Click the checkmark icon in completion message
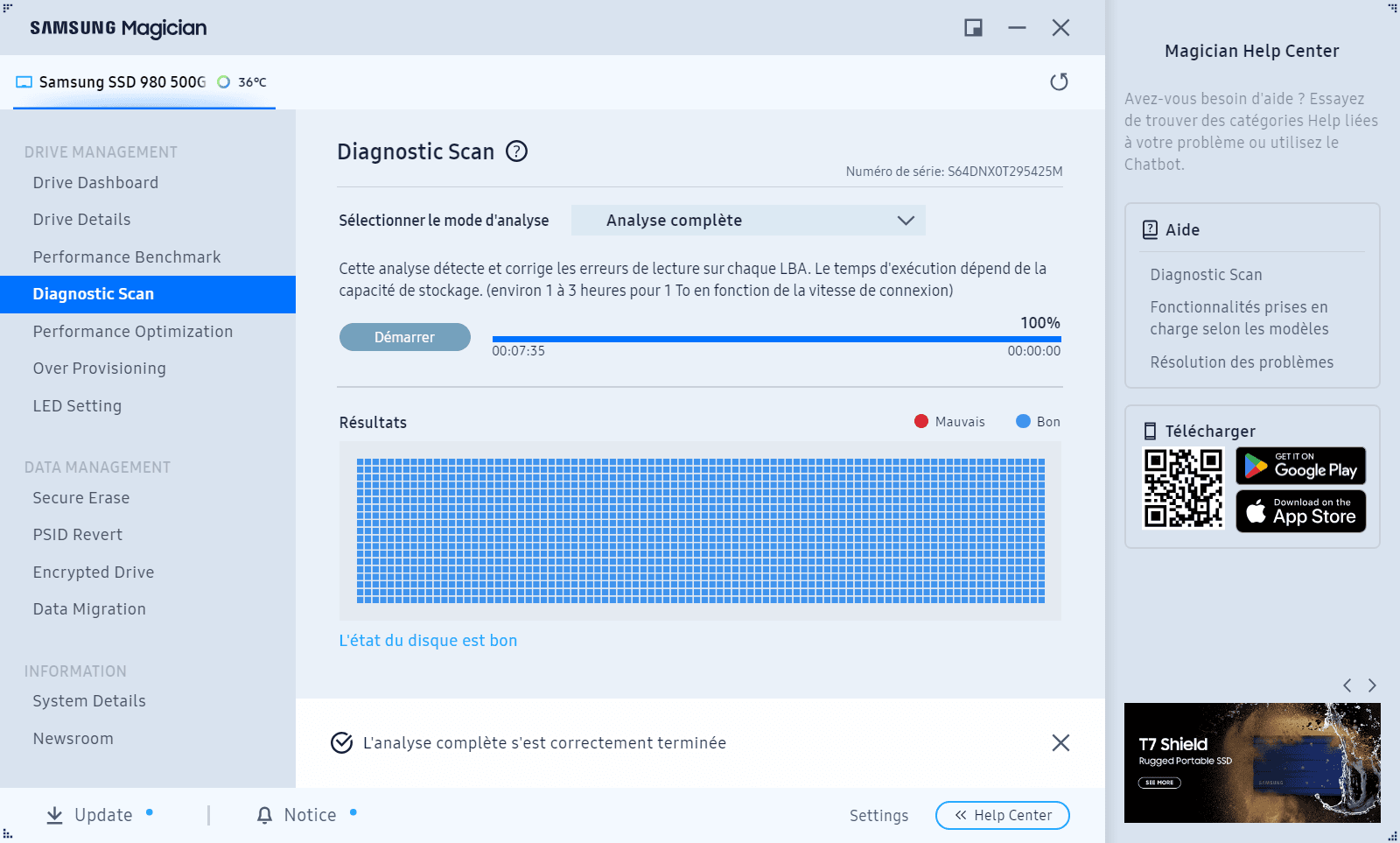This screenshot has height=843, width=1400. tap(341, 742)
